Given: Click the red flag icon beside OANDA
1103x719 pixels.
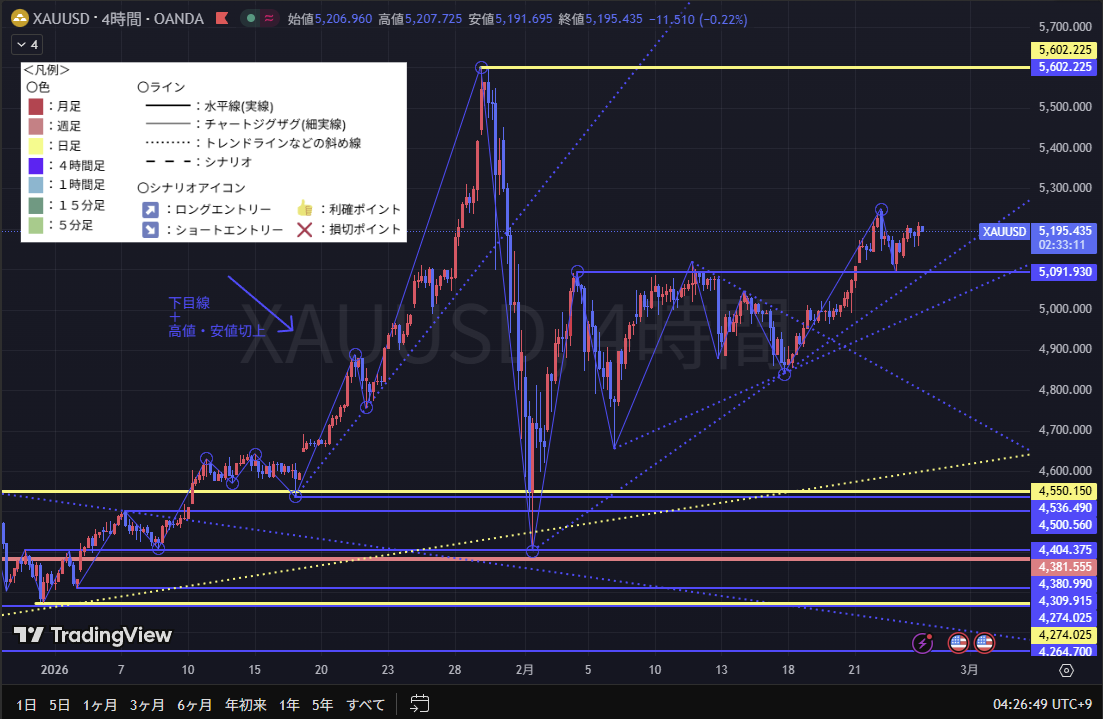Looking at the screenshot, I should click(x=222, y=19).
